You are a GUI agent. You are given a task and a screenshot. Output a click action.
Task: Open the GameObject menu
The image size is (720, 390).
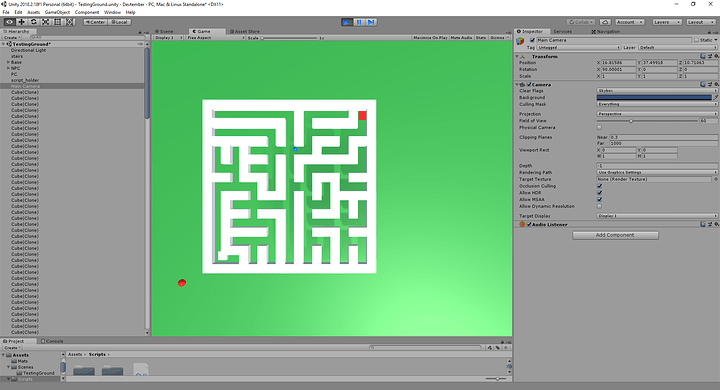pyautogui.click(x=57, y=12)
